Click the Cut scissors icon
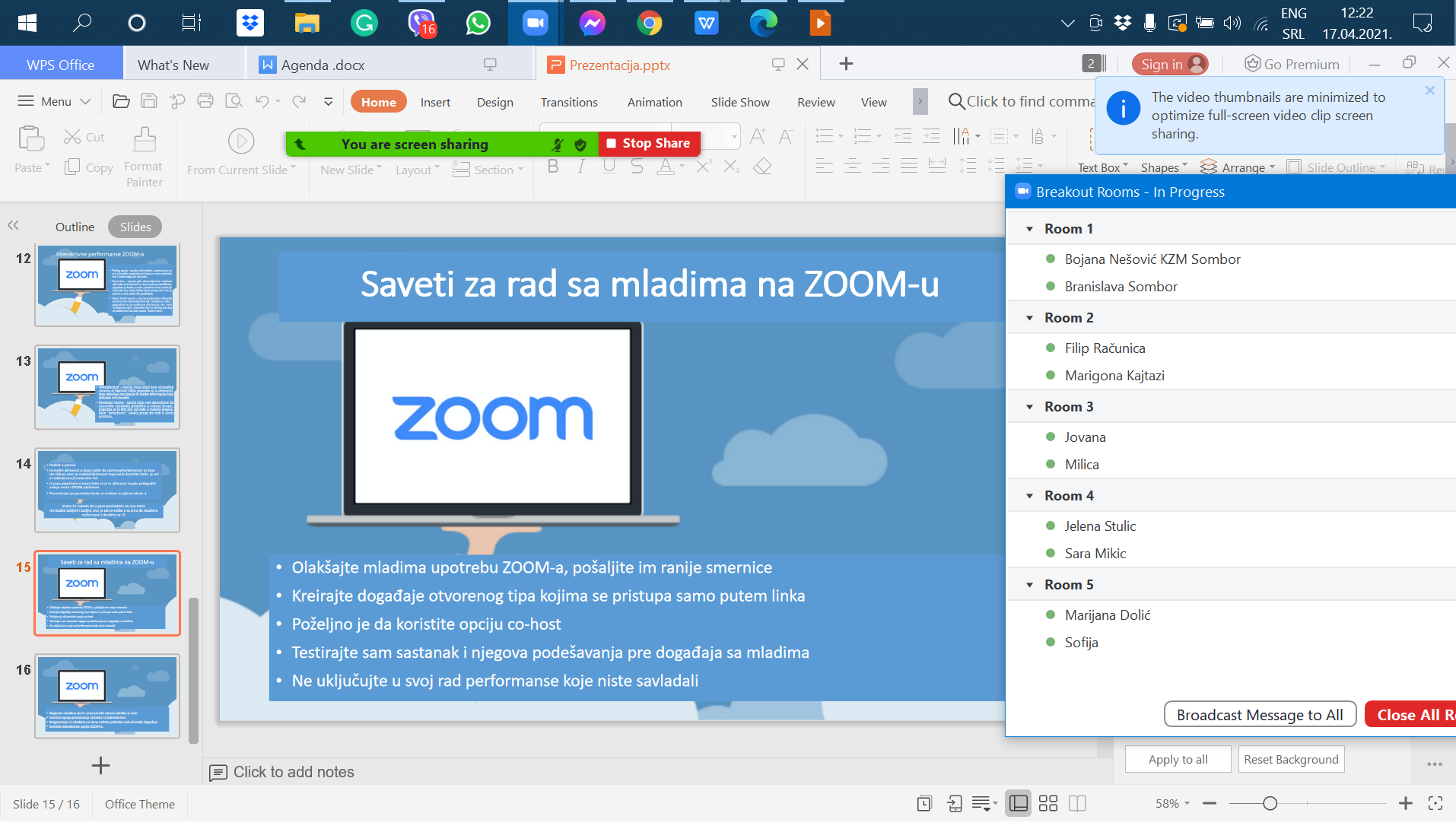Screen dimensions: 1456x829 click(72, 137)
